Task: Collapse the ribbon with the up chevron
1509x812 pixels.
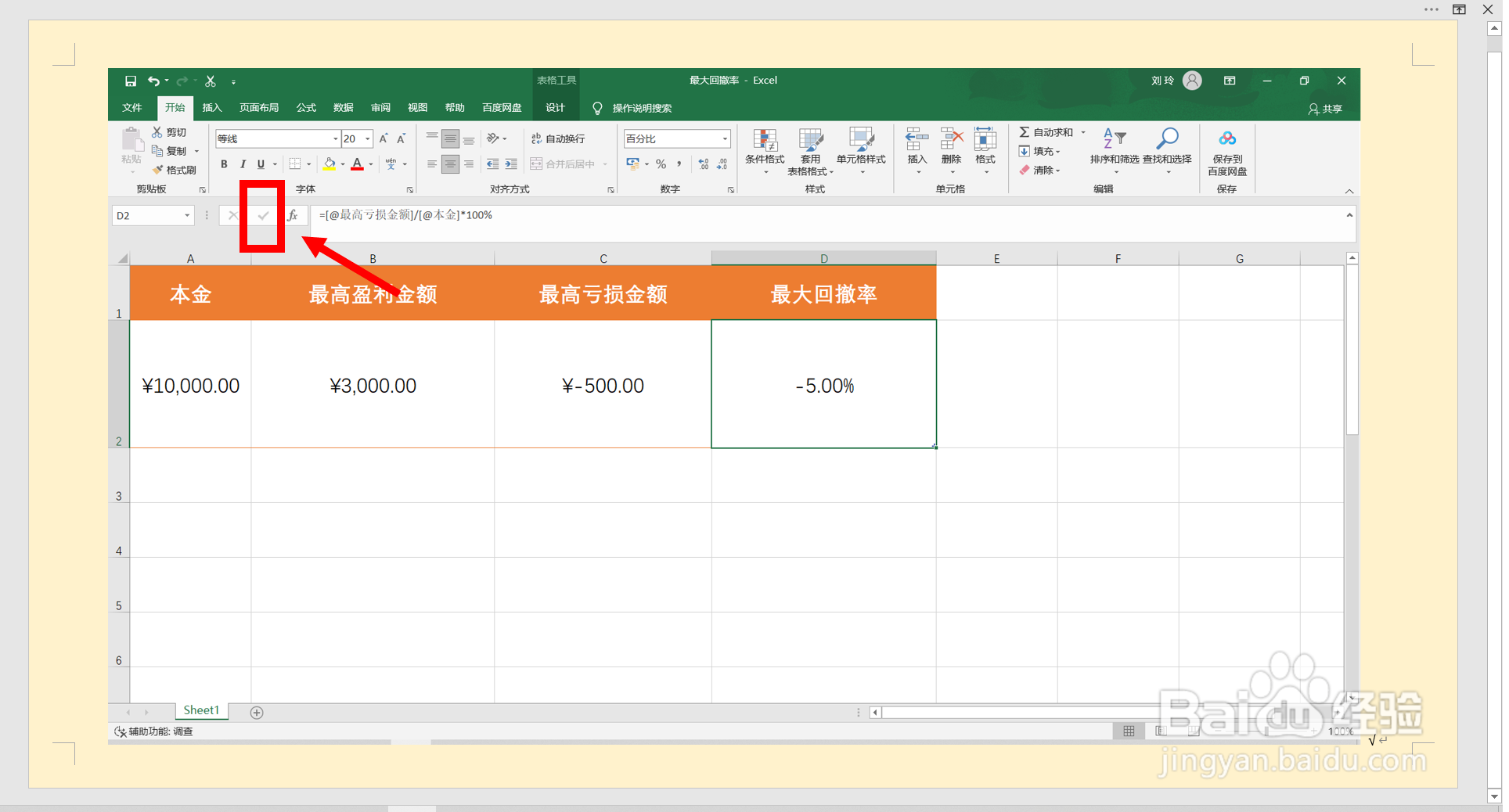Action: click(x=1349, y=191)
